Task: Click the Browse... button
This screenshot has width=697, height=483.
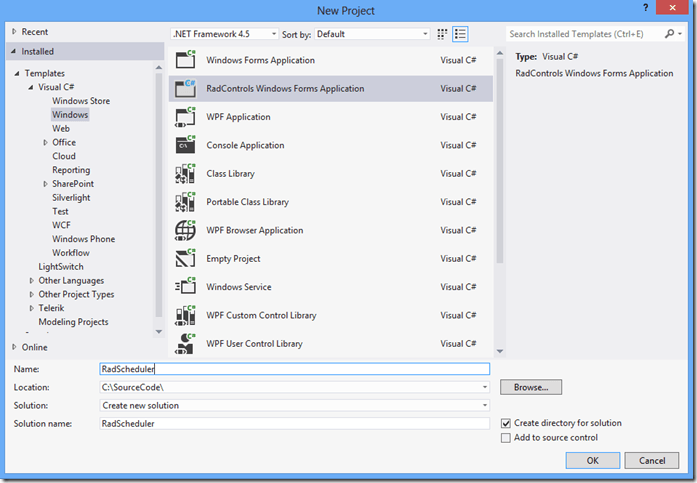Action: (x=531, y=387)
